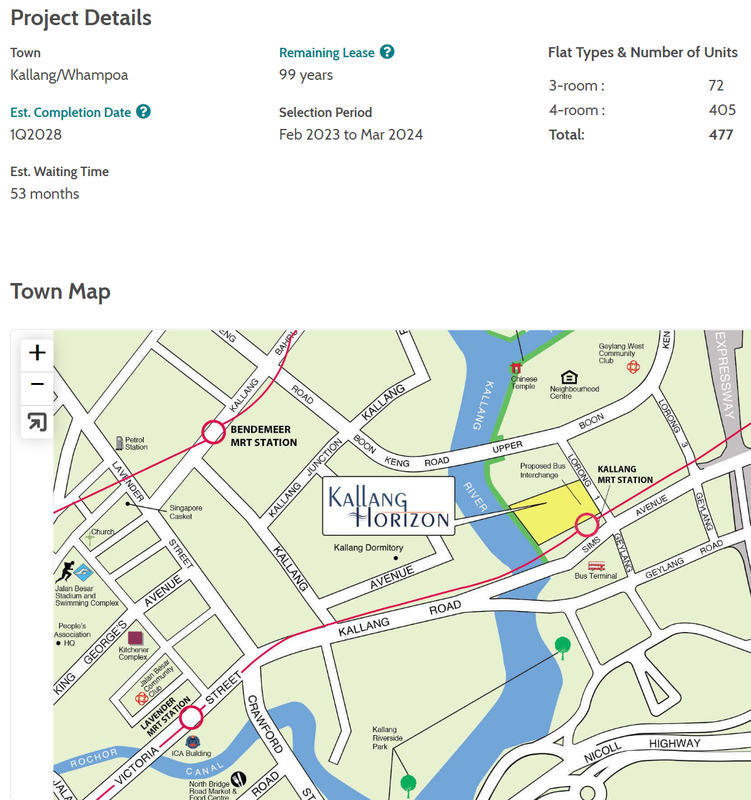Click the Church cross icon
751x800 pixels.
tap(90, 538)
